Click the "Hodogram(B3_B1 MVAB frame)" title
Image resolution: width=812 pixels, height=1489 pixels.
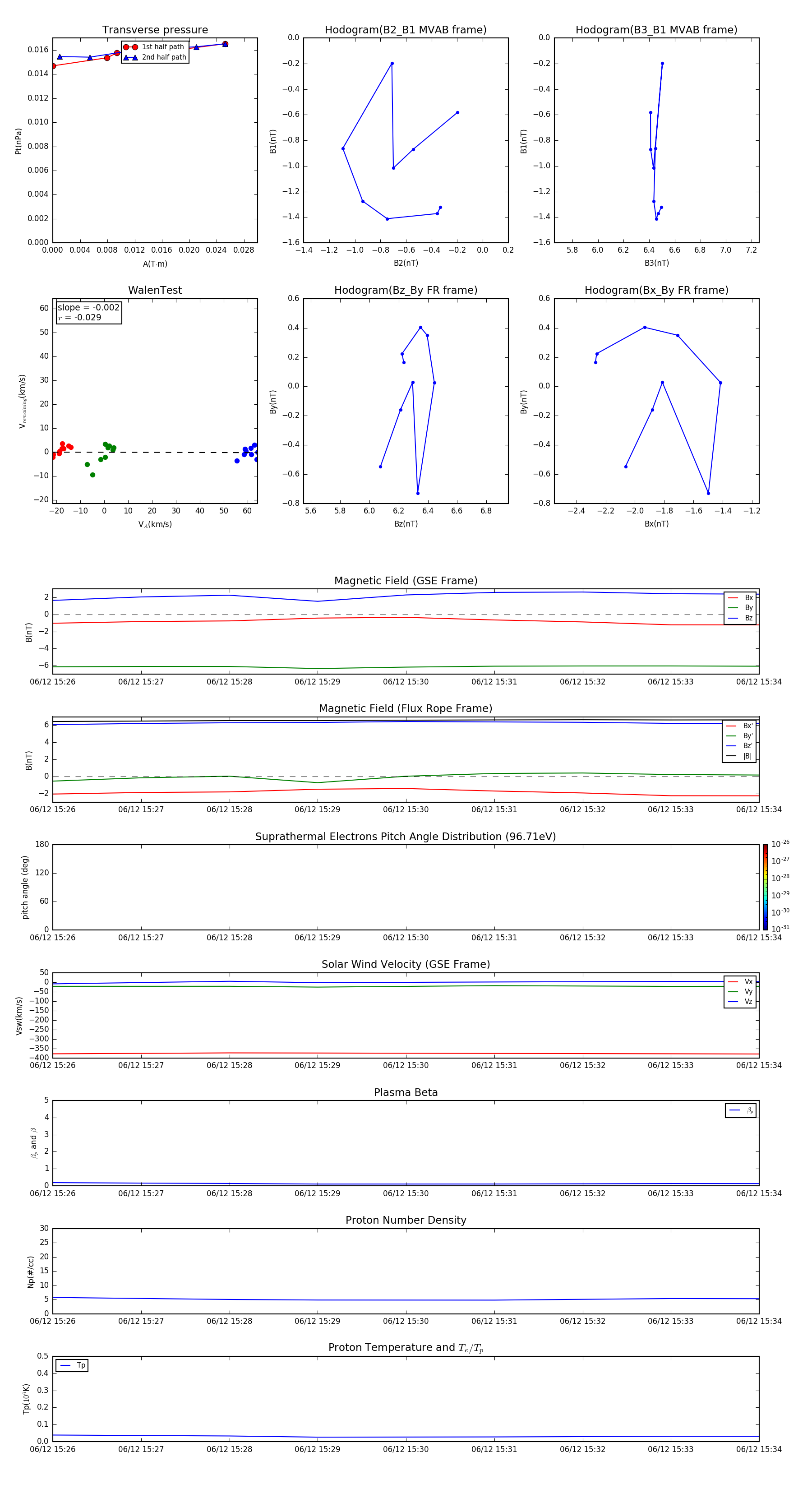656,30
